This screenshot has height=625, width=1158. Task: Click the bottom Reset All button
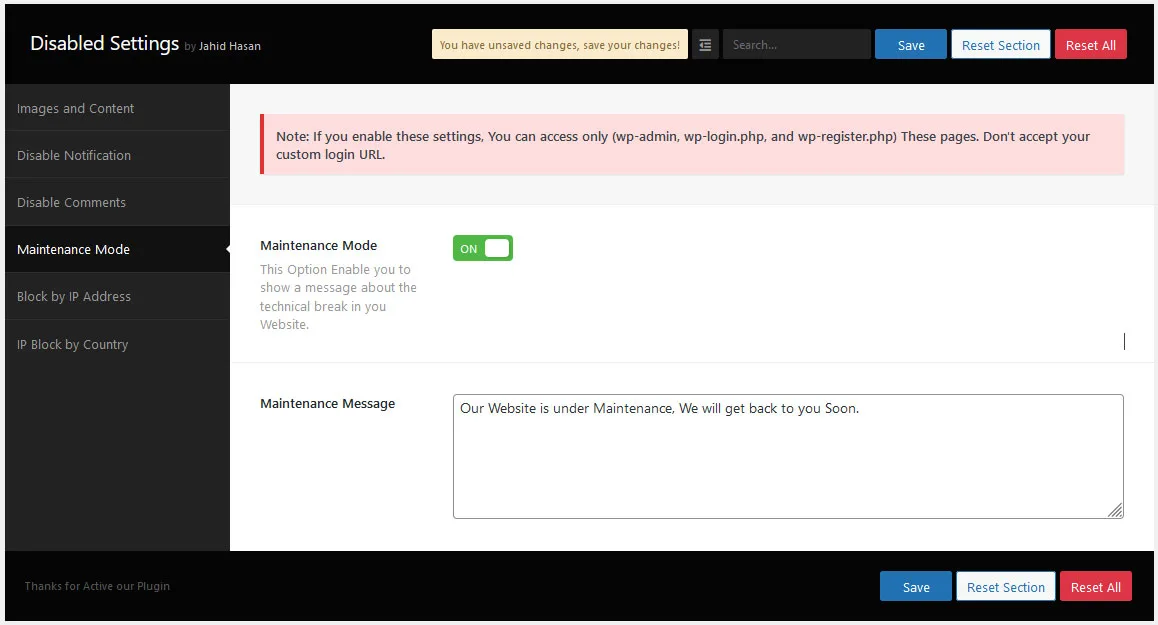click(x=1095, y=587)
